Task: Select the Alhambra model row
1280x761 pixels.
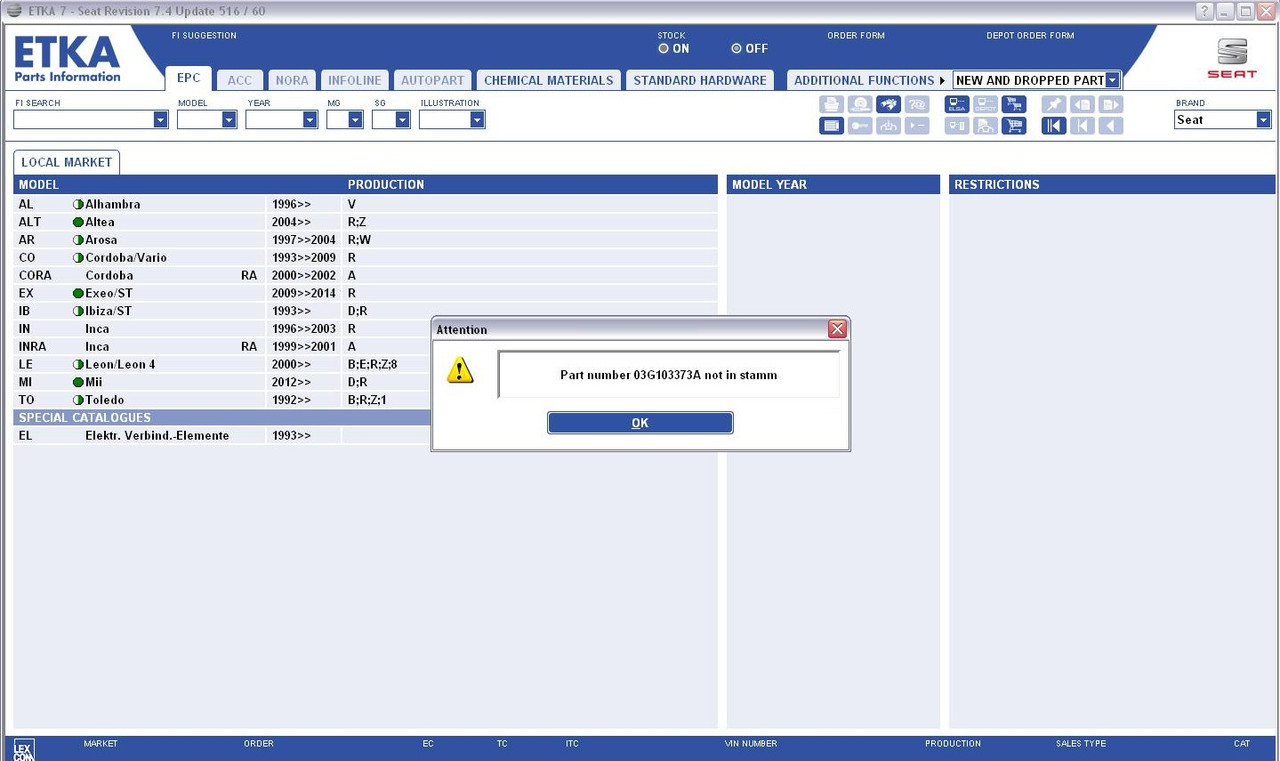Action: click(x=365, y=204)
